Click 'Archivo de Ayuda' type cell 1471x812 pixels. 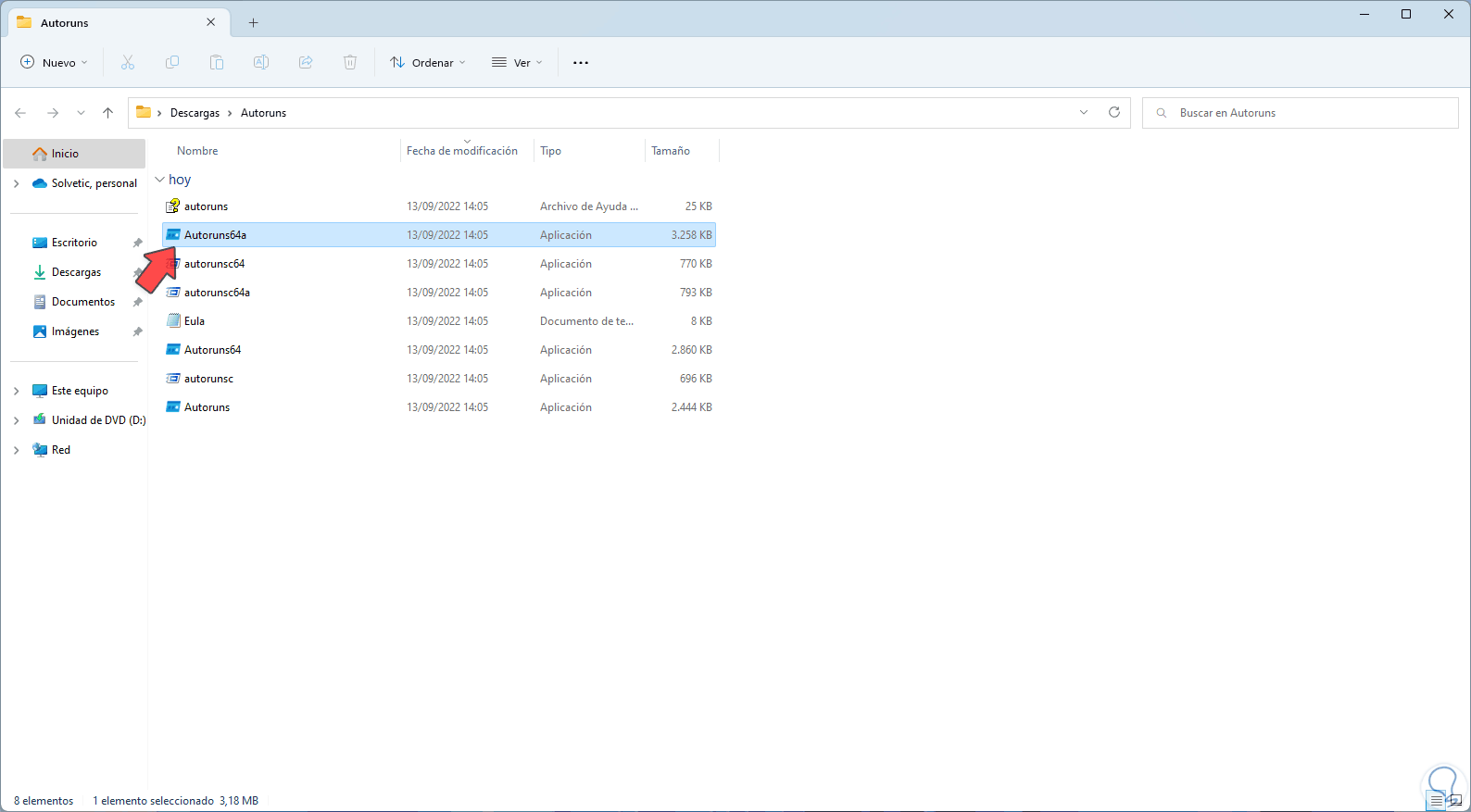[589, 206]
